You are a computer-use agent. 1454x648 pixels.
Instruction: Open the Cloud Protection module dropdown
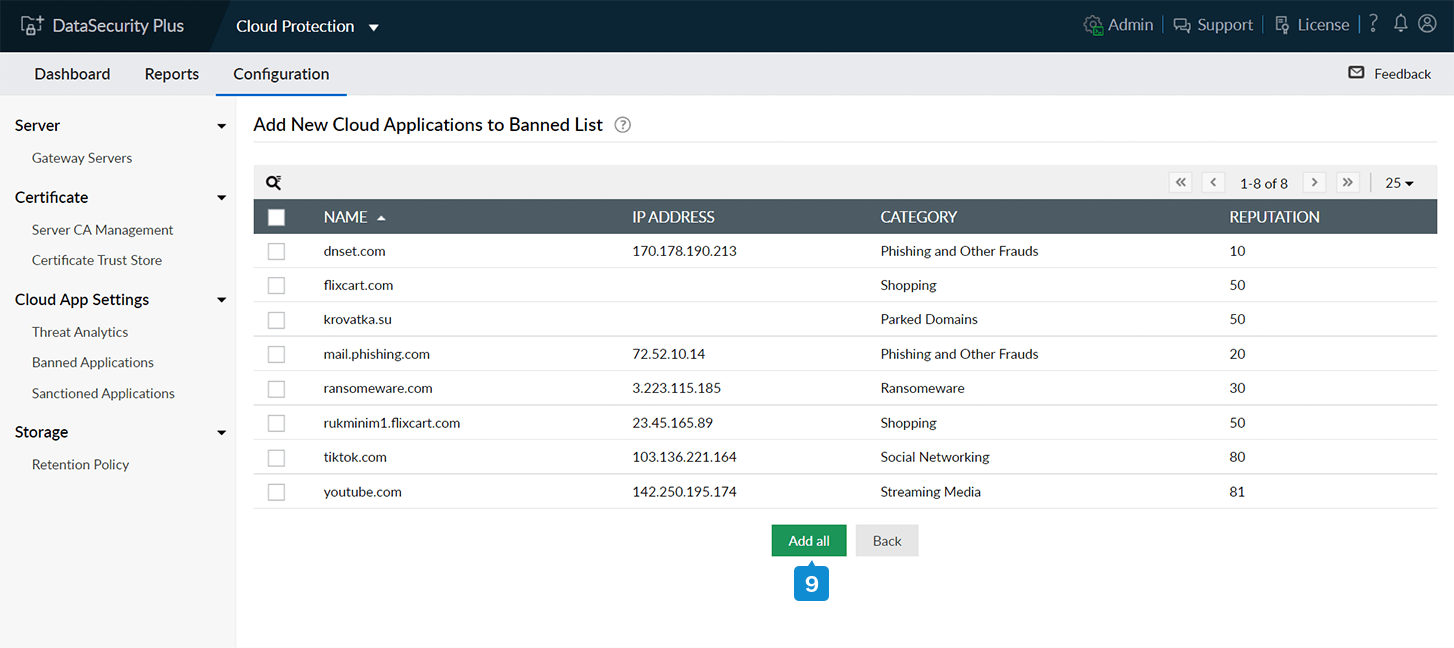tap(307, 26)
